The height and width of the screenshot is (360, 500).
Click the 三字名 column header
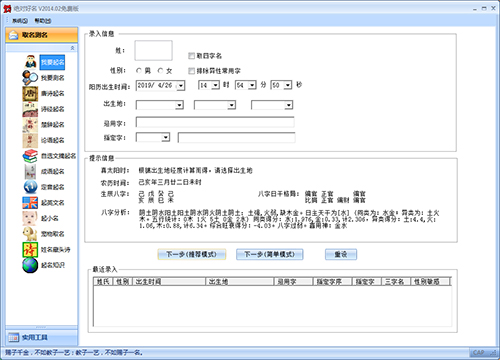click(x=396, y=282)
